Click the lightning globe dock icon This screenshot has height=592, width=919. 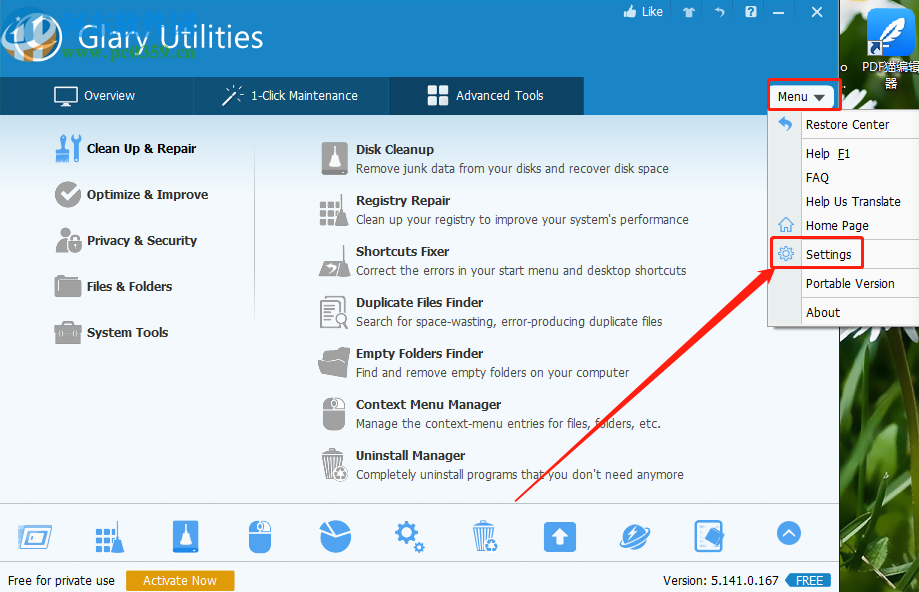click(x=635, y=537)
